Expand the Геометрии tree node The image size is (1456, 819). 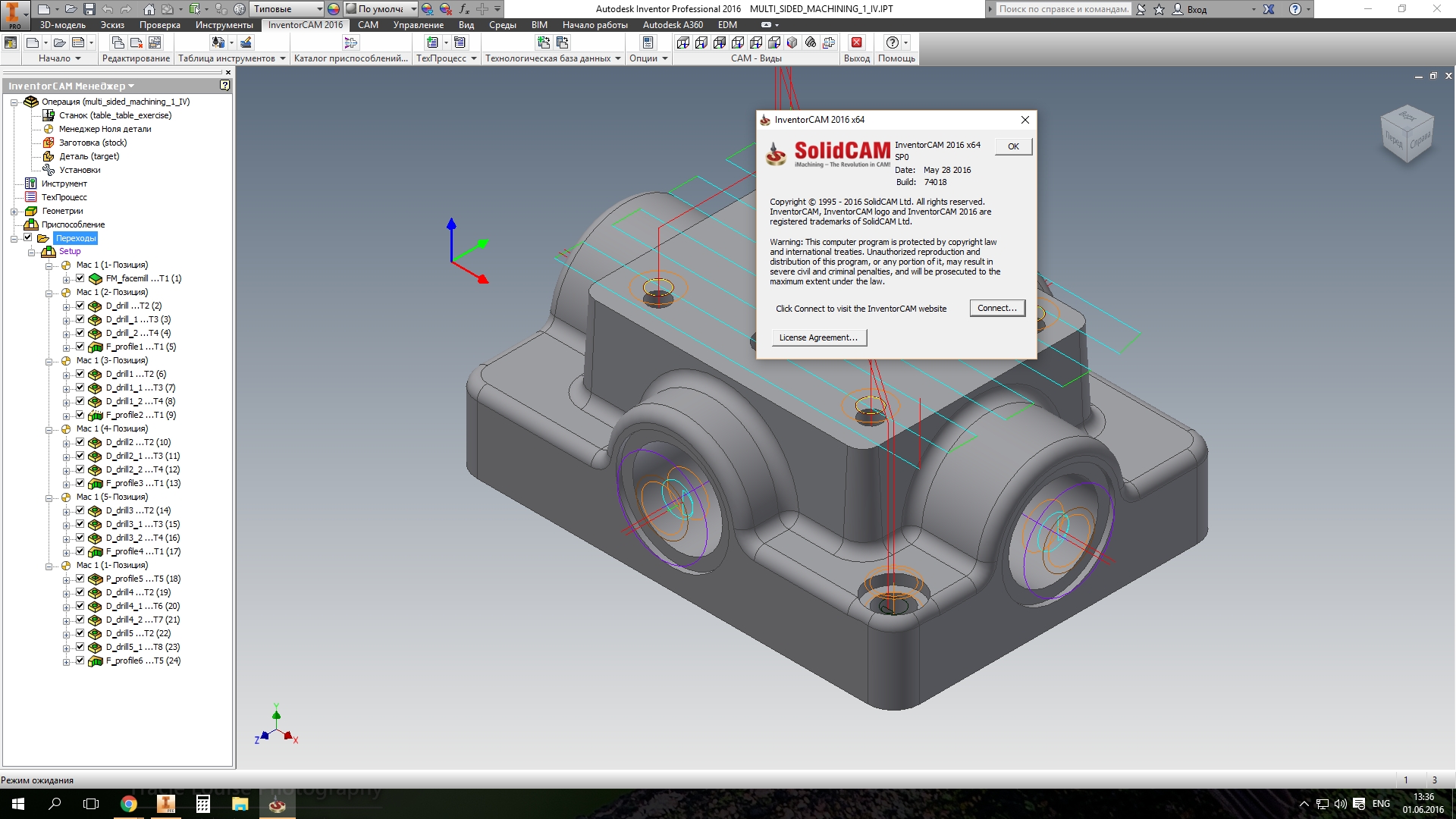coord(14,212)
